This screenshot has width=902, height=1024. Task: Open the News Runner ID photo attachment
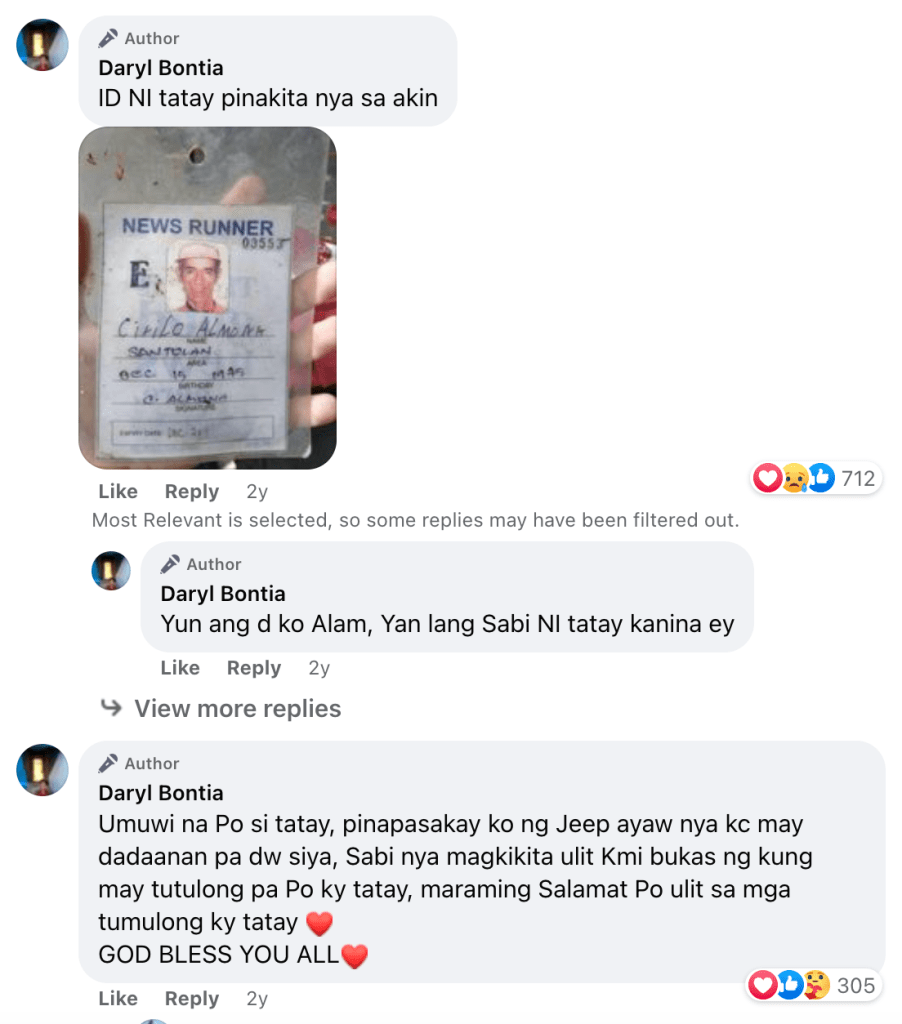tap(208, 298)
